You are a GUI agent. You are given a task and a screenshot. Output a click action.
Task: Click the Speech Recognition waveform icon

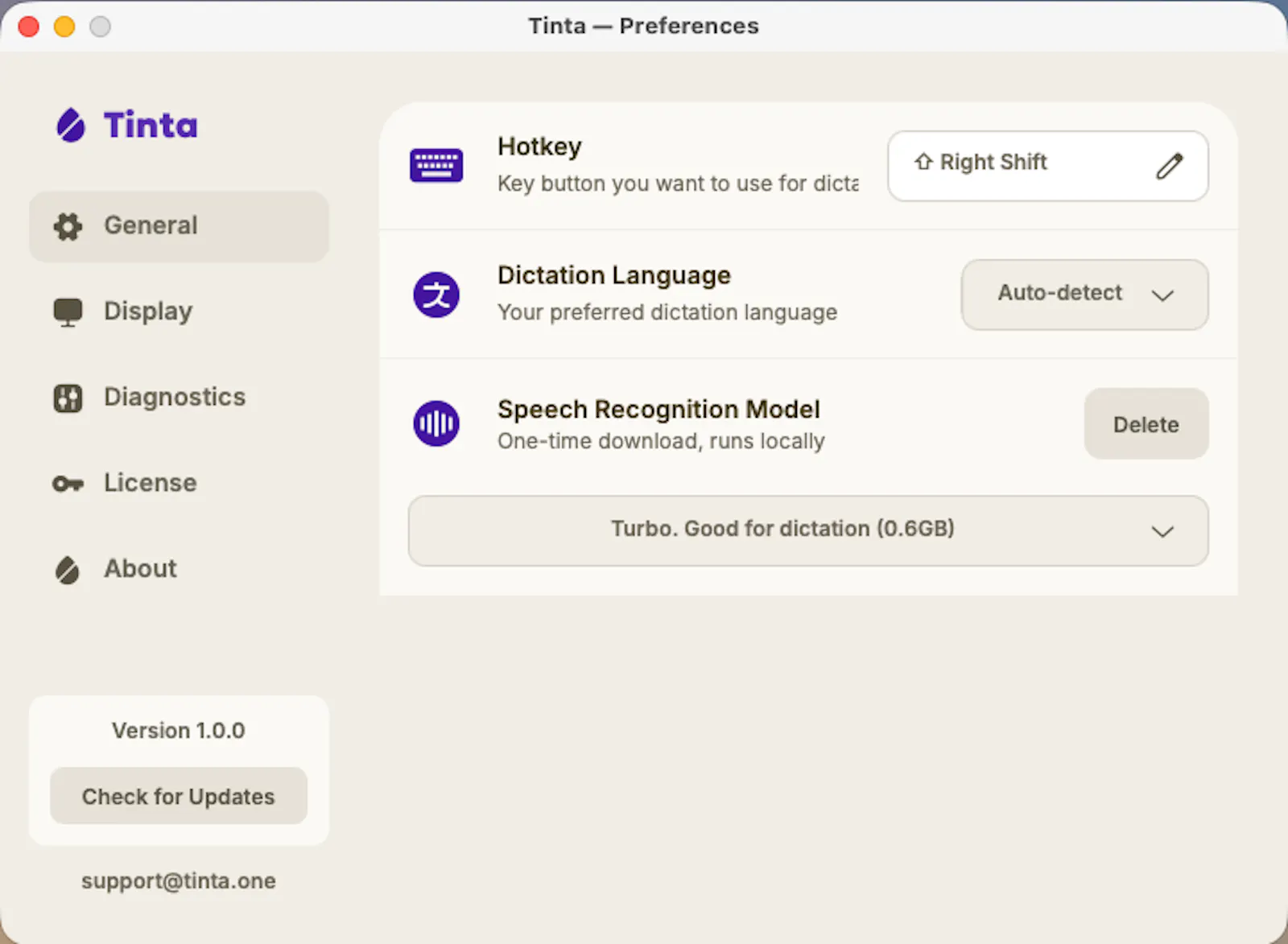pos(436,423)
